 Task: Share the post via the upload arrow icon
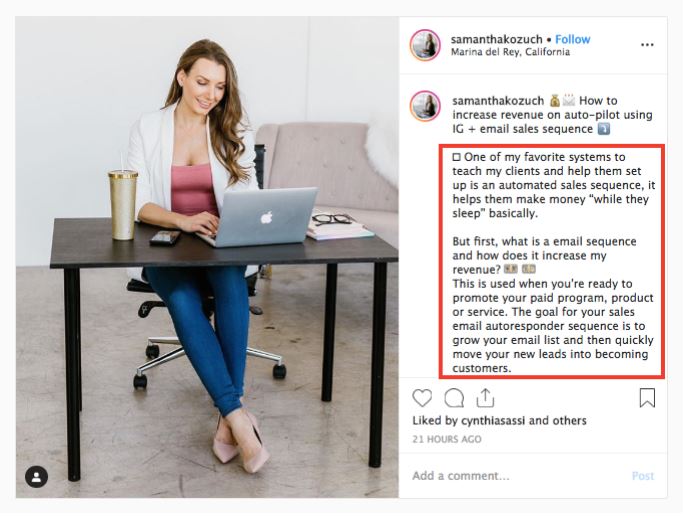(x=485, y=398)
